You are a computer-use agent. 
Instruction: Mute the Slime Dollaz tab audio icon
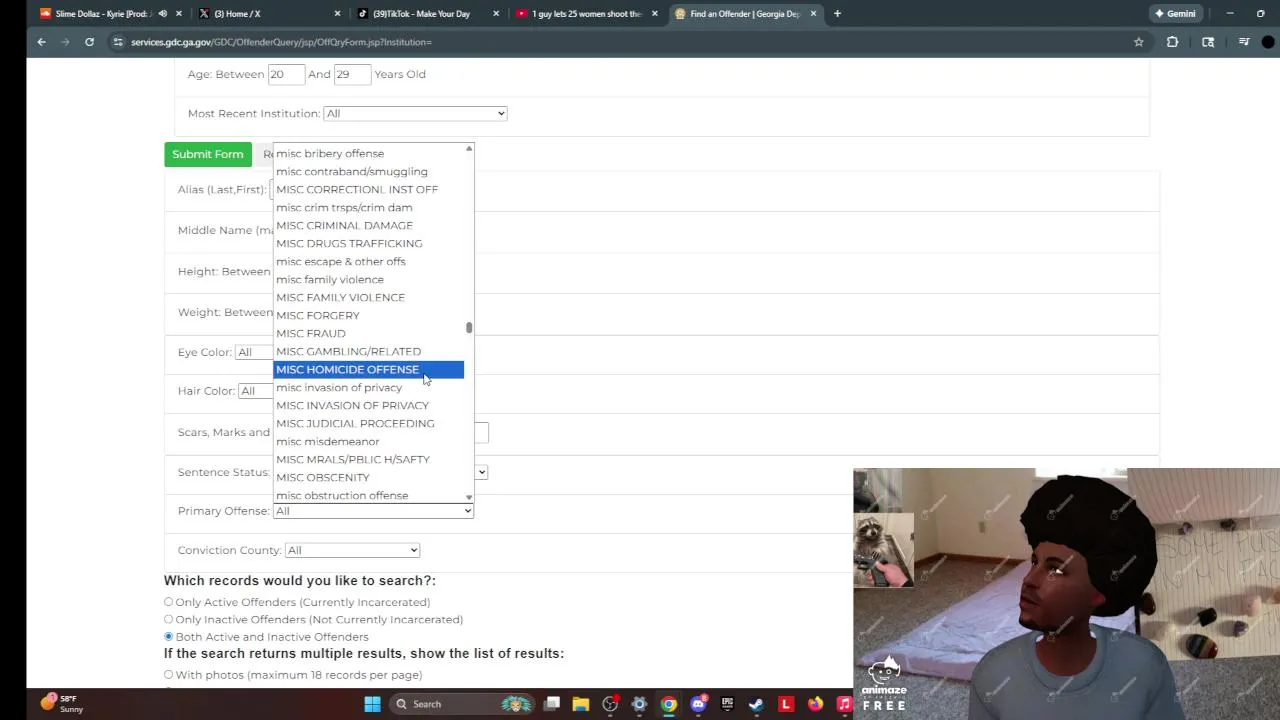pyautogui.click(x=162, y=14)
